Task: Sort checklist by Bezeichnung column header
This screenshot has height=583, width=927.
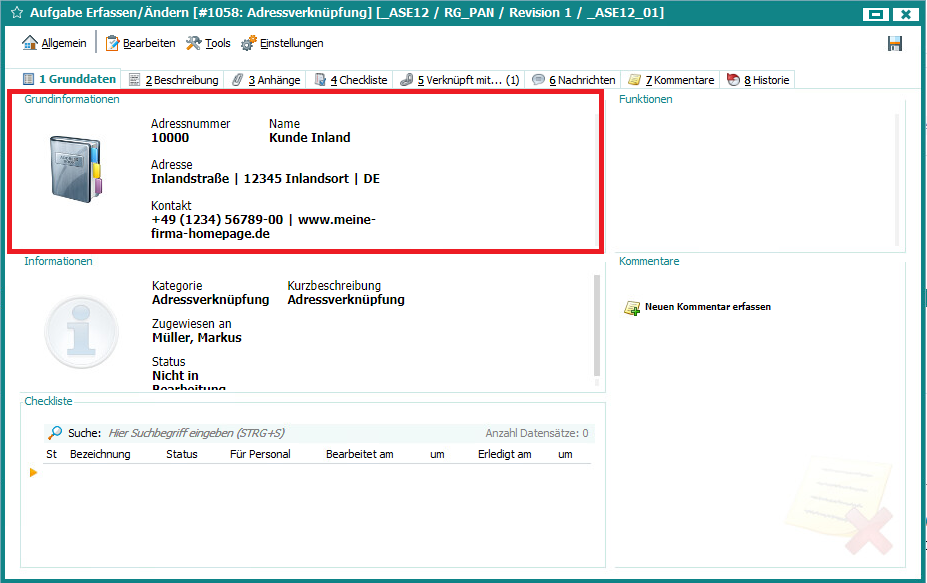Action: [x=100, y=454]
